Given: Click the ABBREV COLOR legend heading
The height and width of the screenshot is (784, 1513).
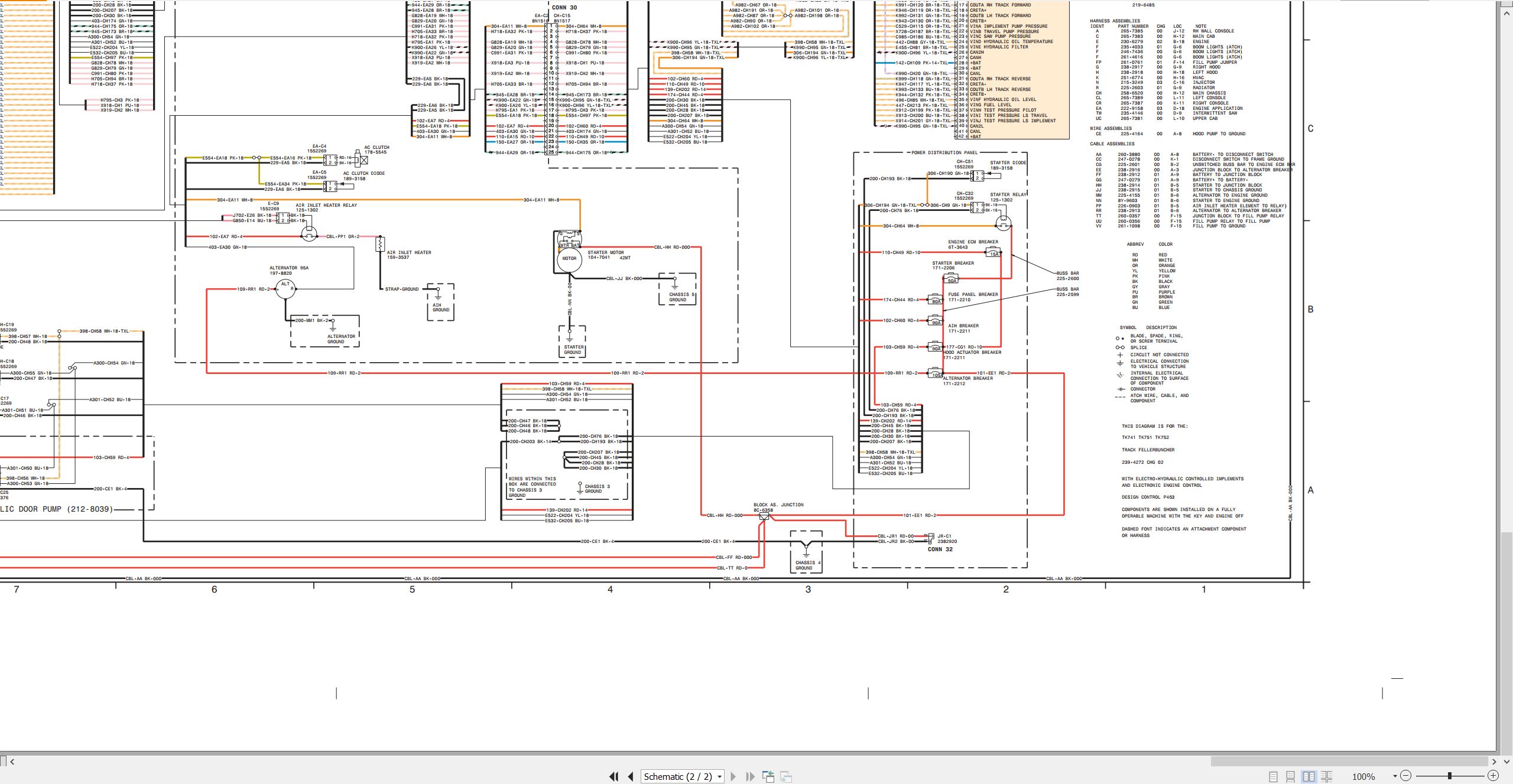Looking at the screenshot, I should click(1149, 244).
